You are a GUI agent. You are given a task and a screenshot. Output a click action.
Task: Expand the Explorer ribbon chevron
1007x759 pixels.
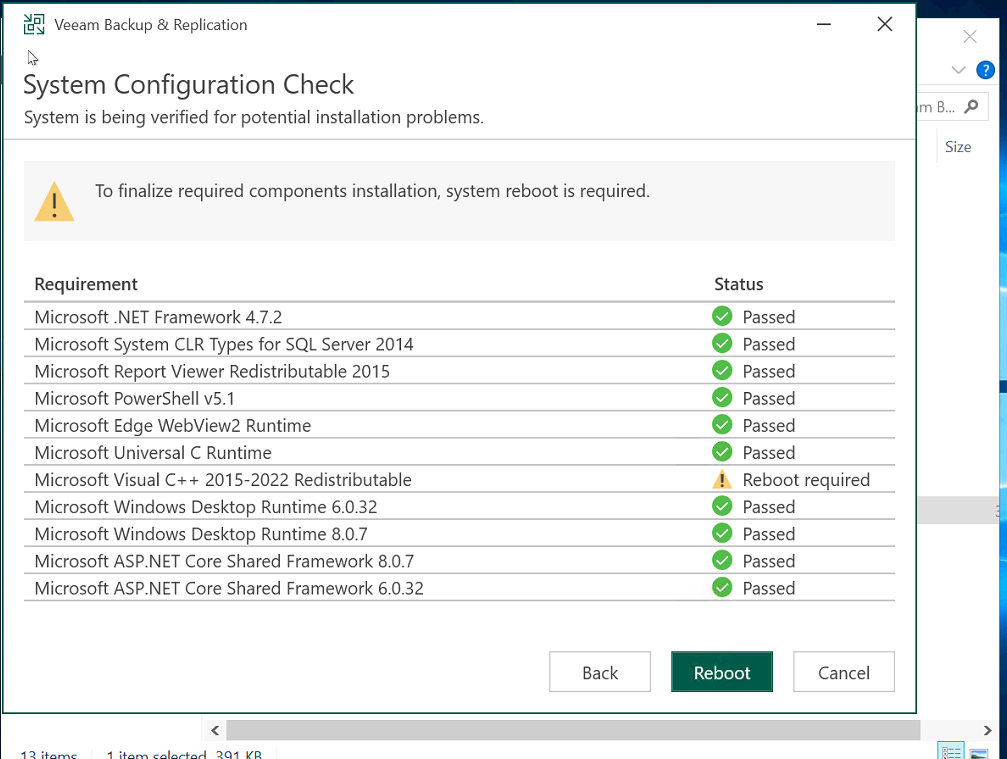click(x=958, y=70)
